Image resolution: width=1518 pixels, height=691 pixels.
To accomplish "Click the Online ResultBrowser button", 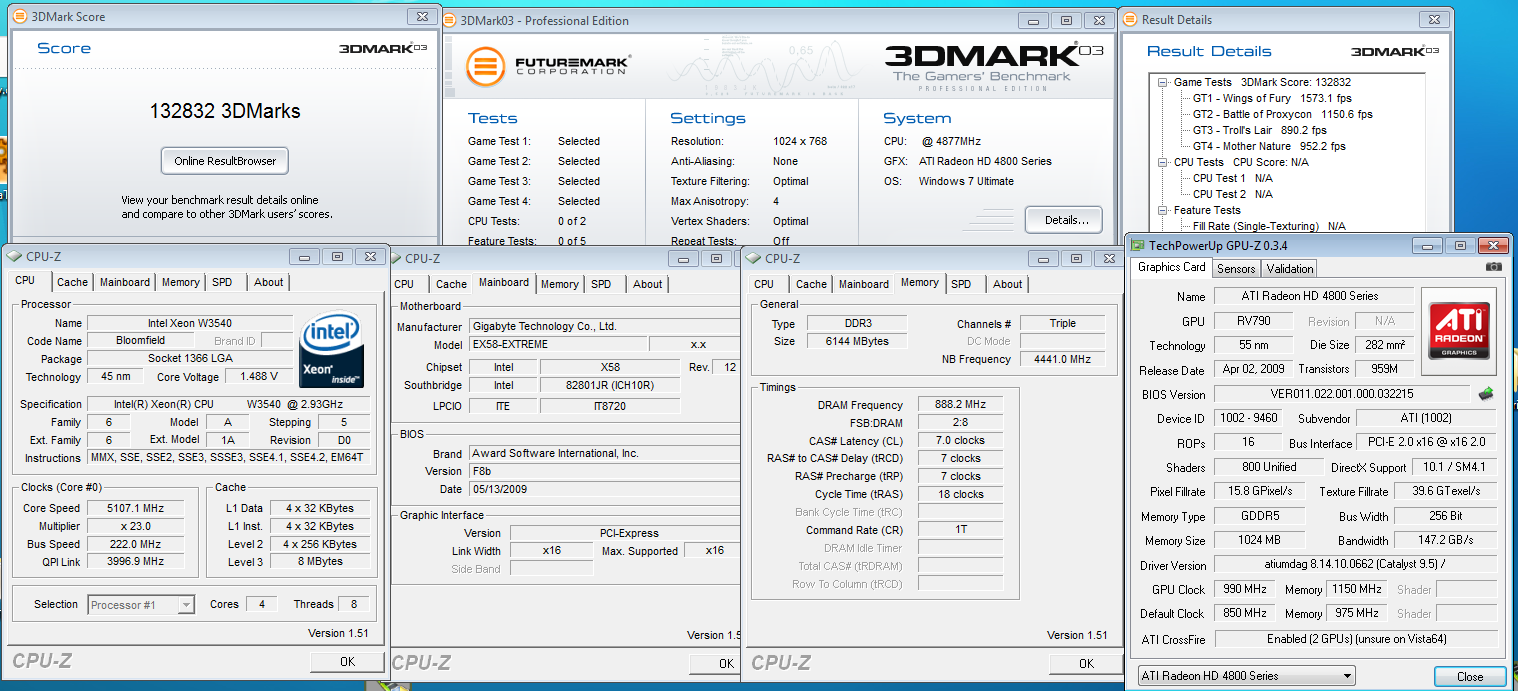I will point(224,161).
